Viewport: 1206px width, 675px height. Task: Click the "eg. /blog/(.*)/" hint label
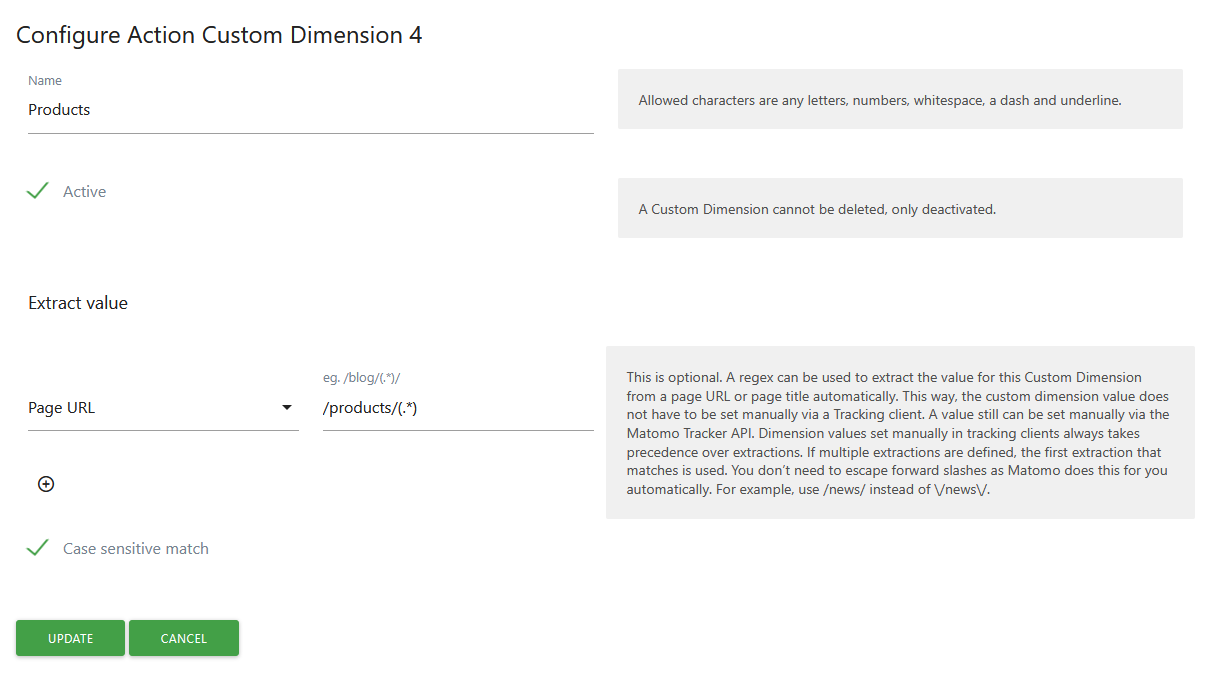(x=362, y=378)
